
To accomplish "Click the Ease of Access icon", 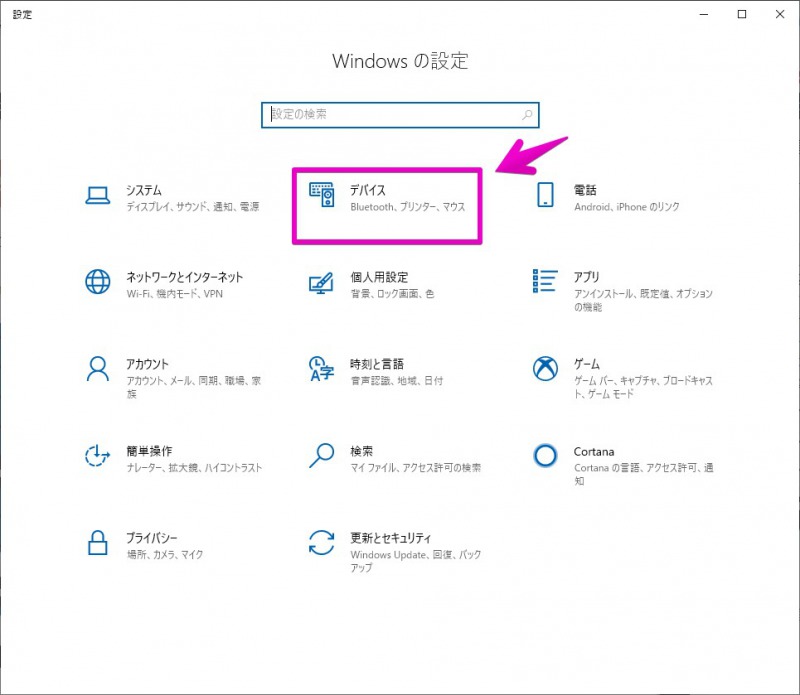I will click(97, 456).
